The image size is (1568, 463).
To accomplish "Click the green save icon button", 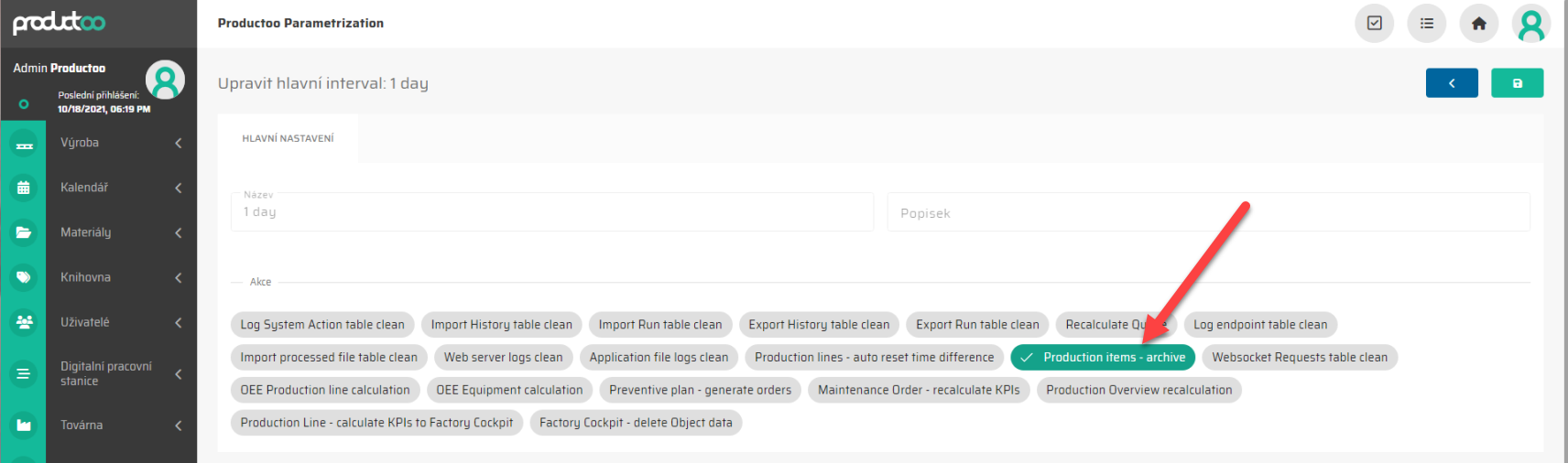I will [x=1517, y=83].
